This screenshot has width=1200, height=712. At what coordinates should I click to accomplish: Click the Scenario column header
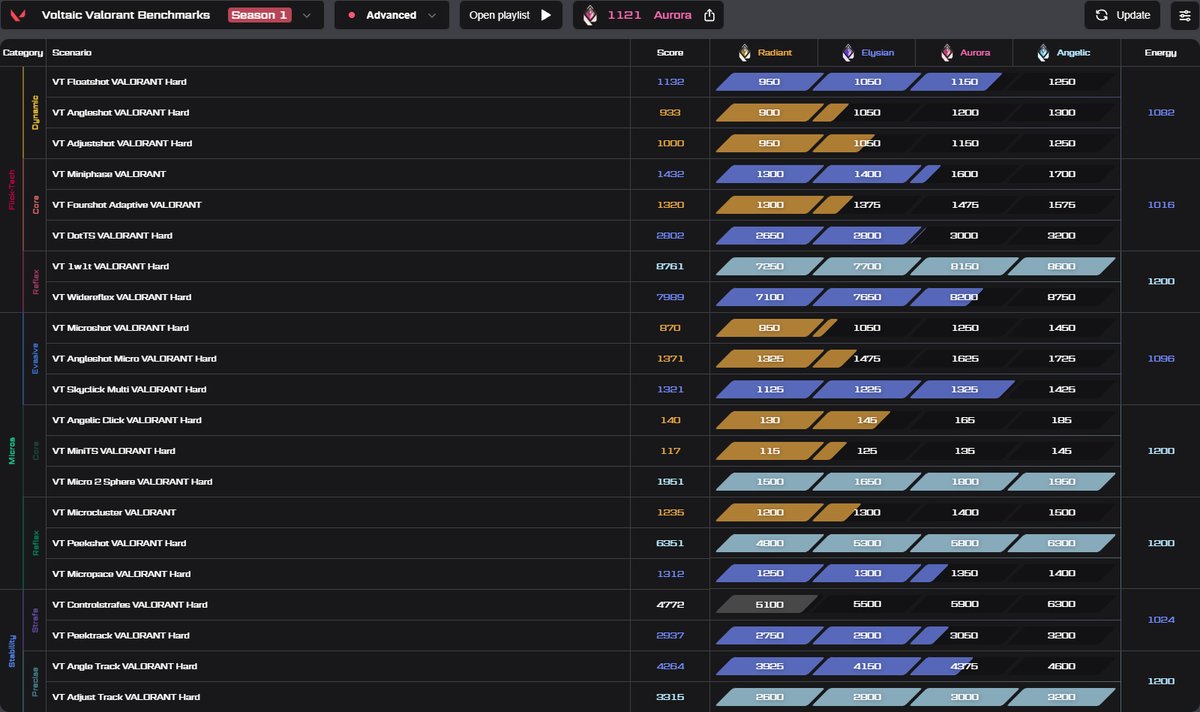click(x=72, y=53)
